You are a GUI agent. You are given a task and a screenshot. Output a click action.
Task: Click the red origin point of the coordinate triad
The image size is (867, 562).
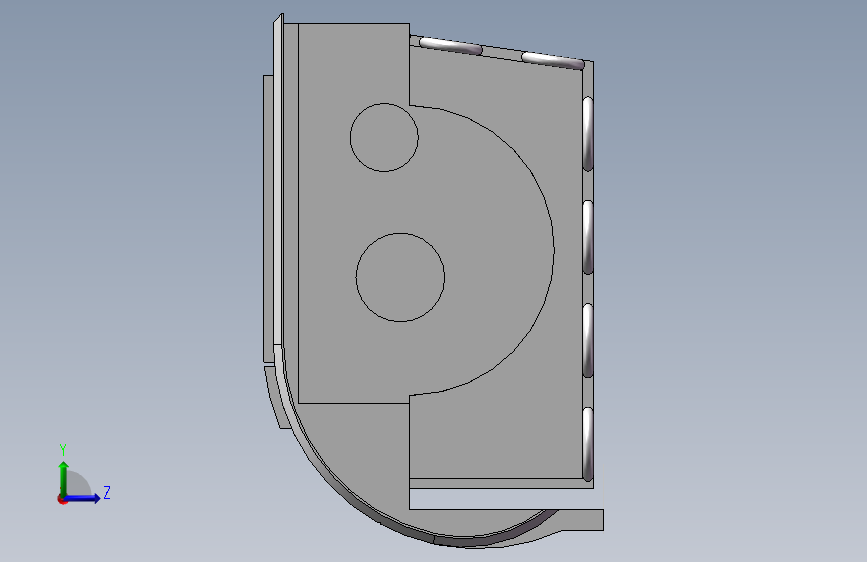point(62,499)
